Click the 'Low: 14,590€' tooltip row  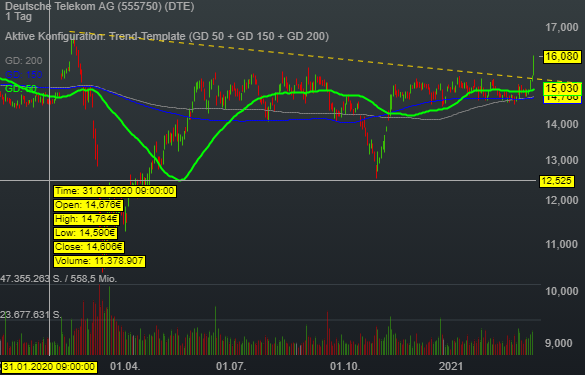coord(85,233)
